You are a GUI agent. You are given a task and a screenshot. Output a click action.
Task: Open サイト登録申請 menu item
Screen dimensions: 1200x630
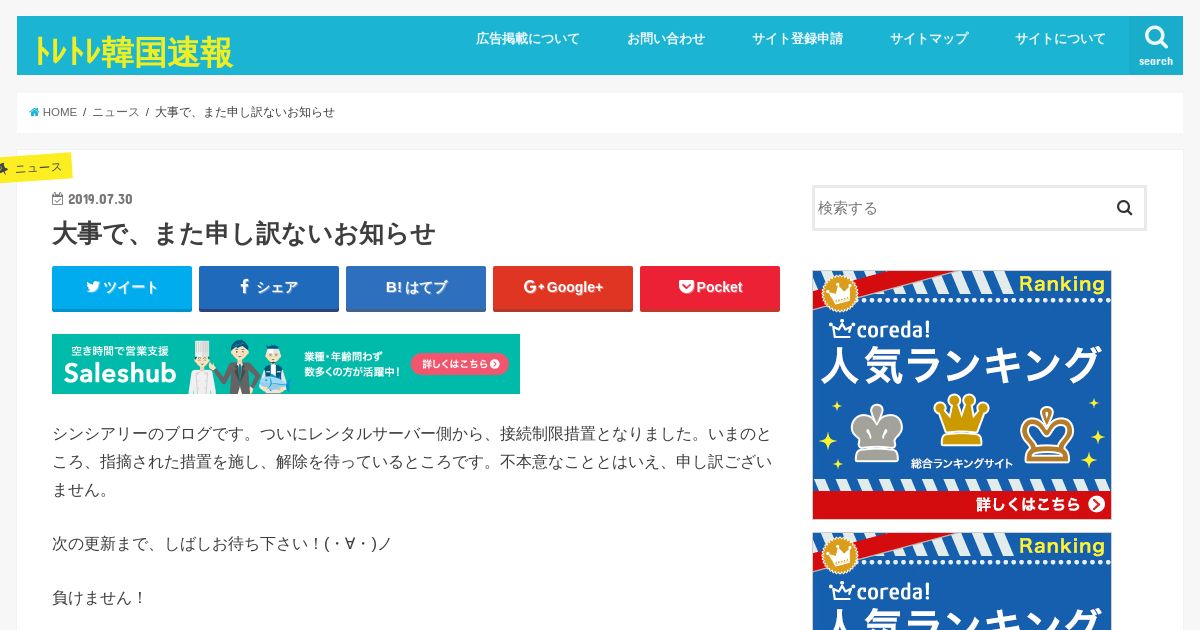[x=797, y=39]
